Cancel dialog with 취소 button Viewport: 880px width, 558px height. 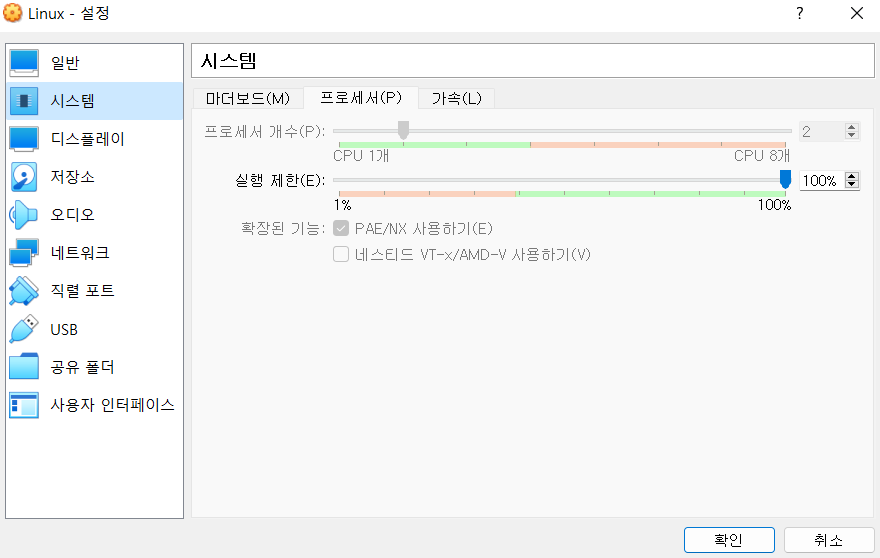click(x=828, y=540)
